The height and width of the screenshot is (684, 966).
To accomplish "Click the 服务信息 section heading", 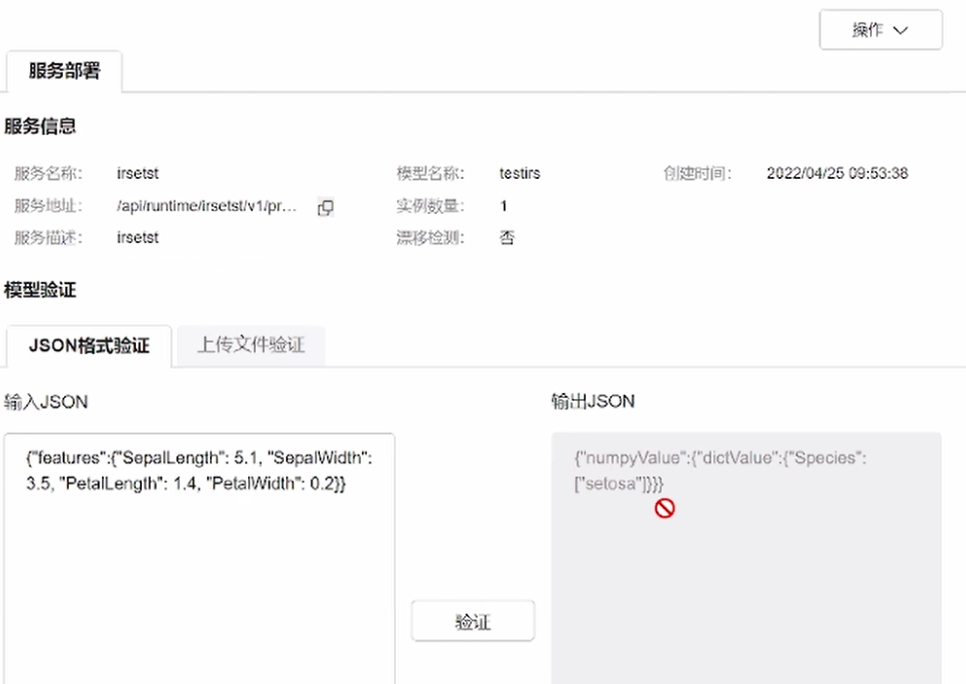I will (40, 126).
